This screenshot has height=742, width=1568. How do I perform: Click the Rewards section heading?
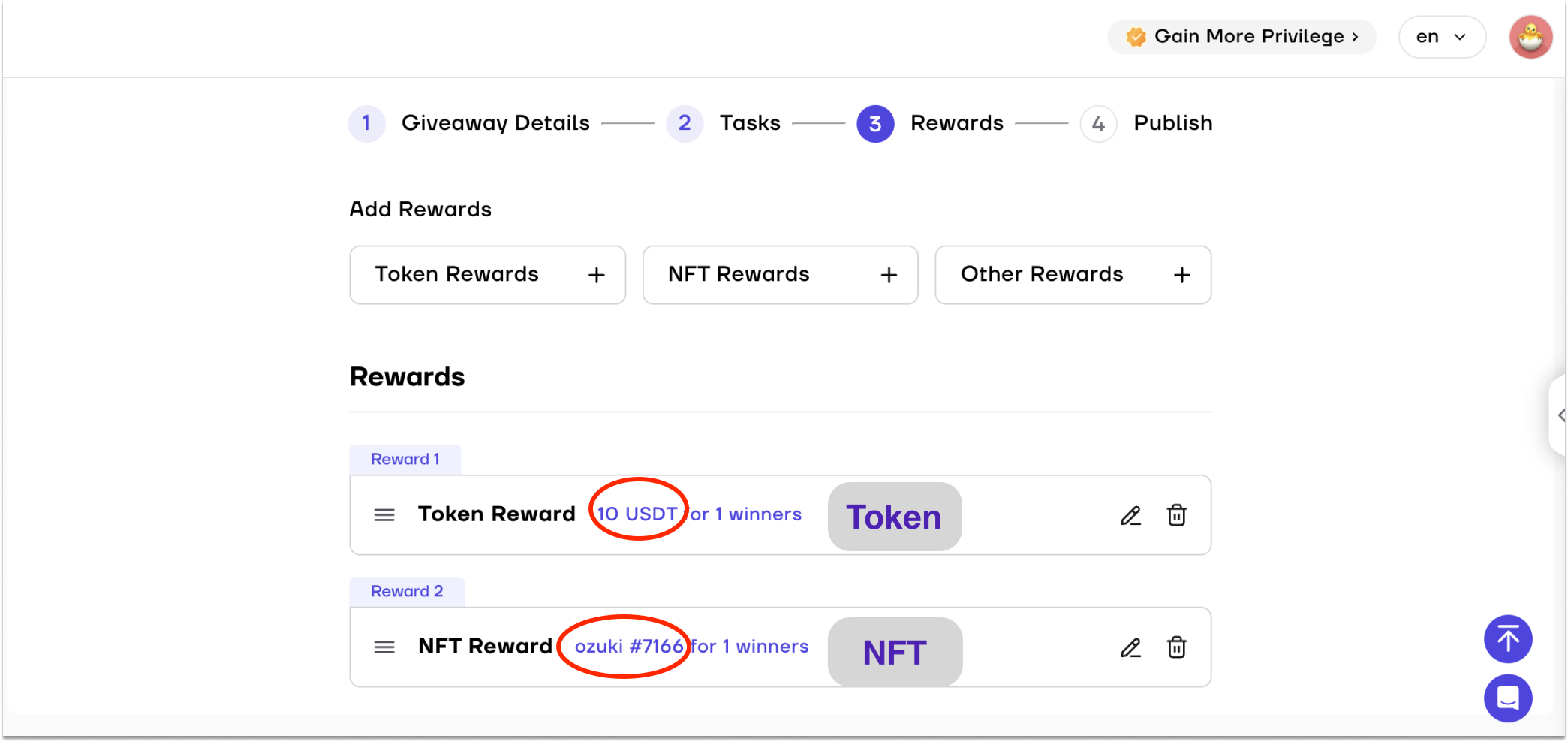pyautogui.click(x=407, y=377)
